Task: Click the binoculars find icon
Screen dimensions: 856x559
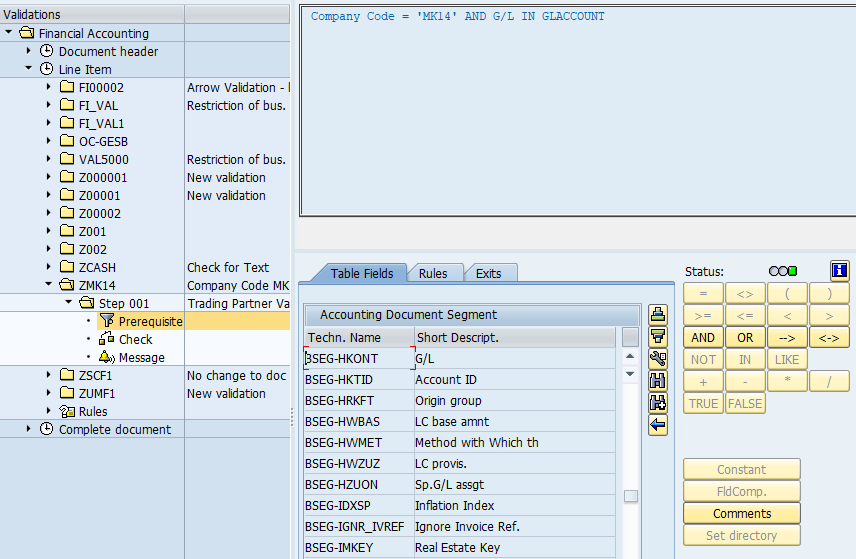Action: tap(658, 381)
